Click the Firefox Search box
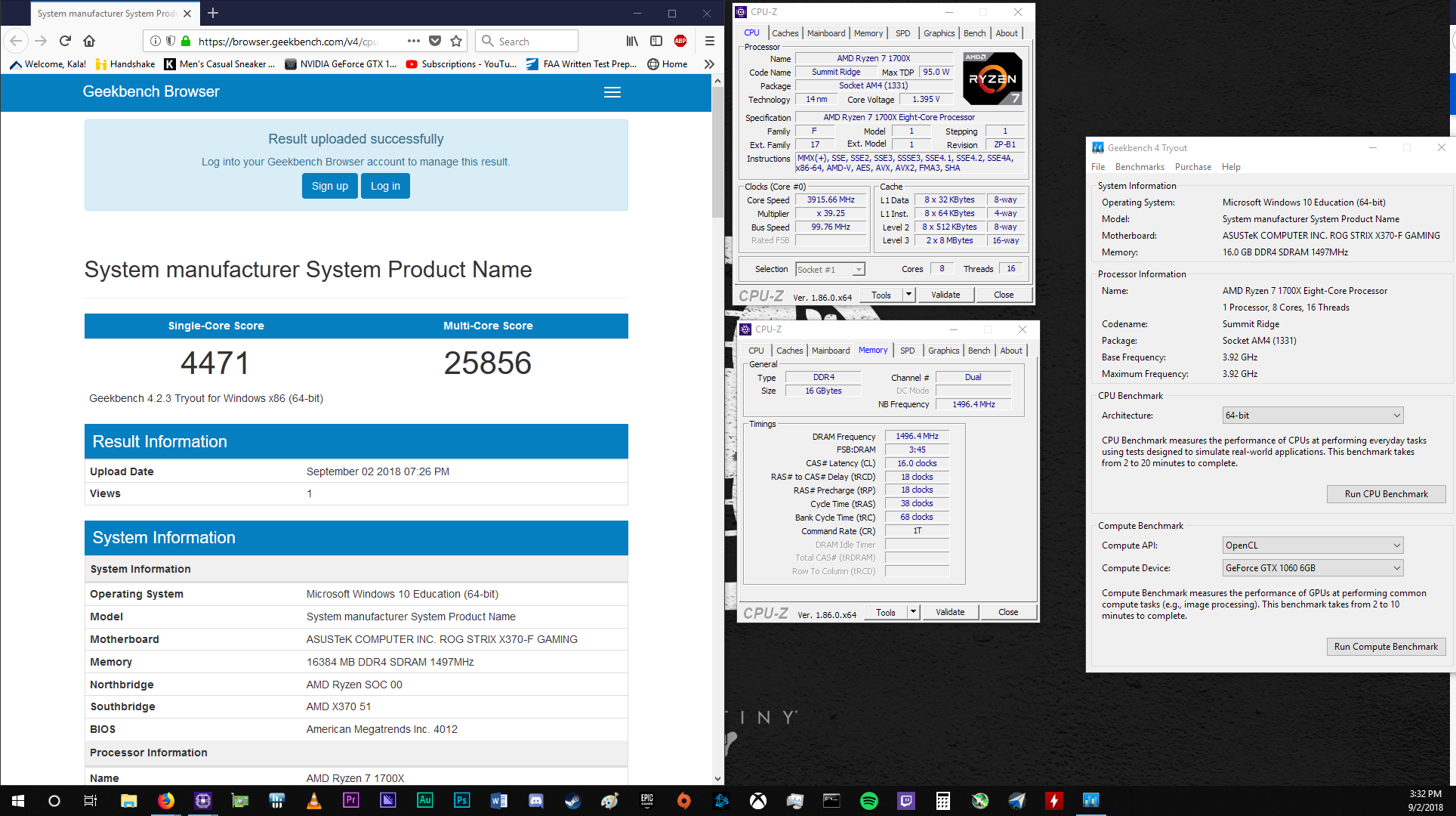Viewport: 1456px width, 816px height. [527, 41]
